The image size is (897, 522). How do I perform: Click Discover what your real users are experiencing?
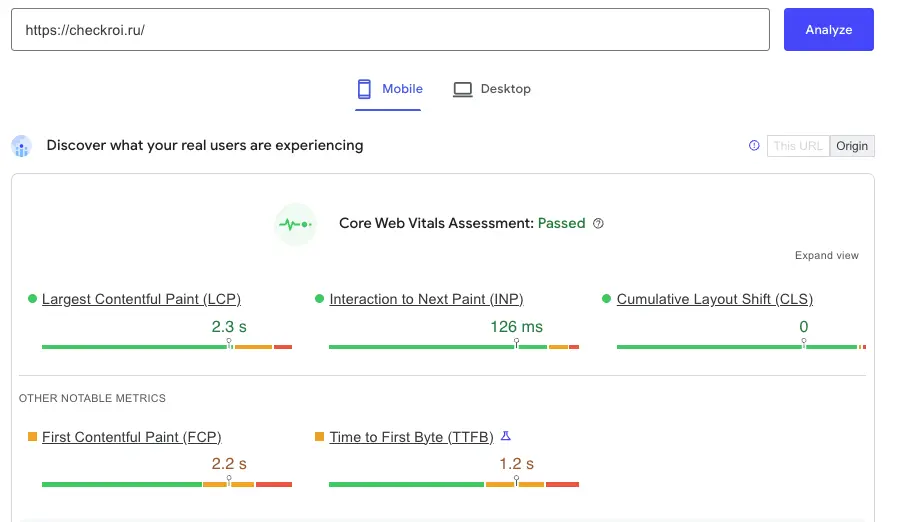[x=205, y=145]
